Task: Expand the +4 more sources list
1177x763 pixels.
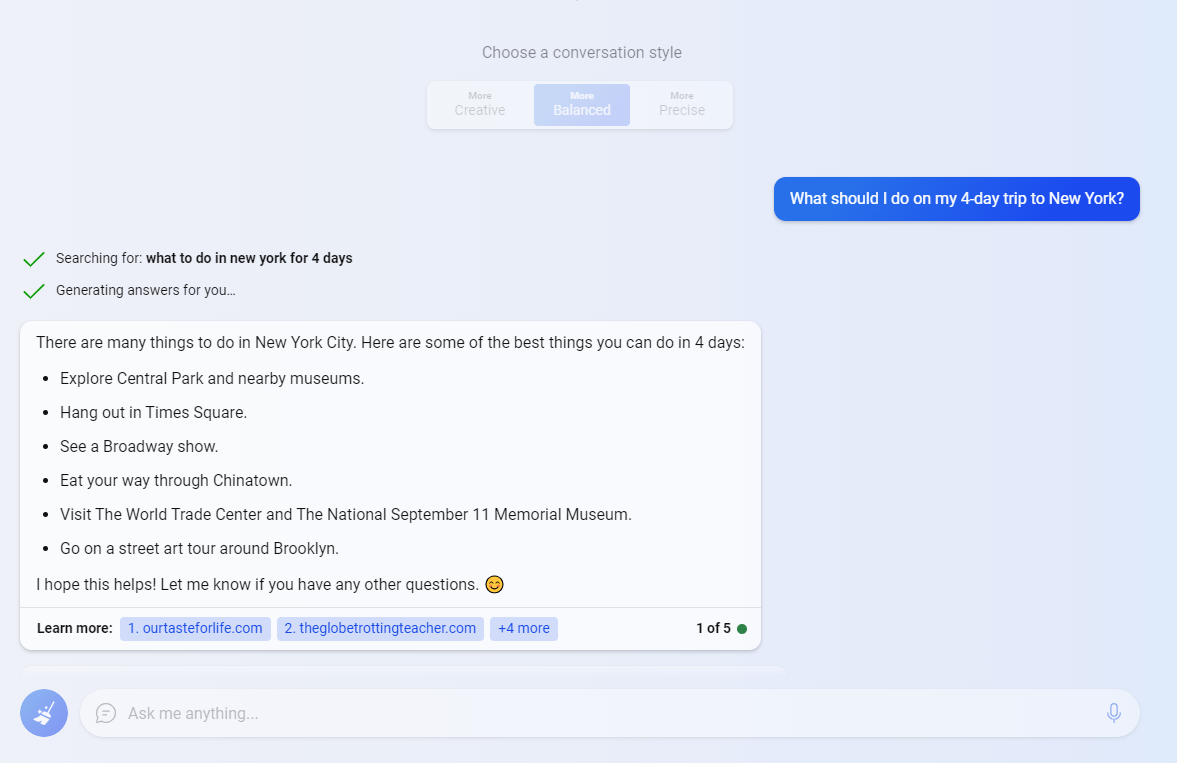Action: point(524,628)
